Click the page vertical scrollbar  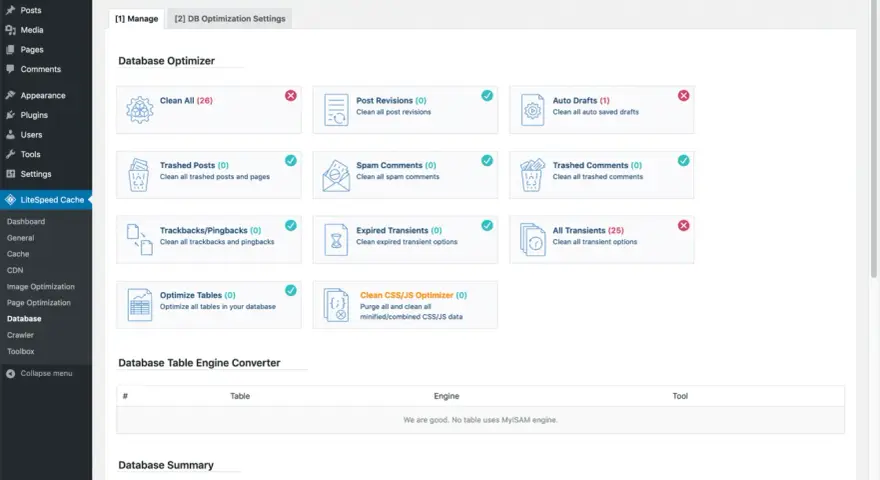click(x=874, y=139)
